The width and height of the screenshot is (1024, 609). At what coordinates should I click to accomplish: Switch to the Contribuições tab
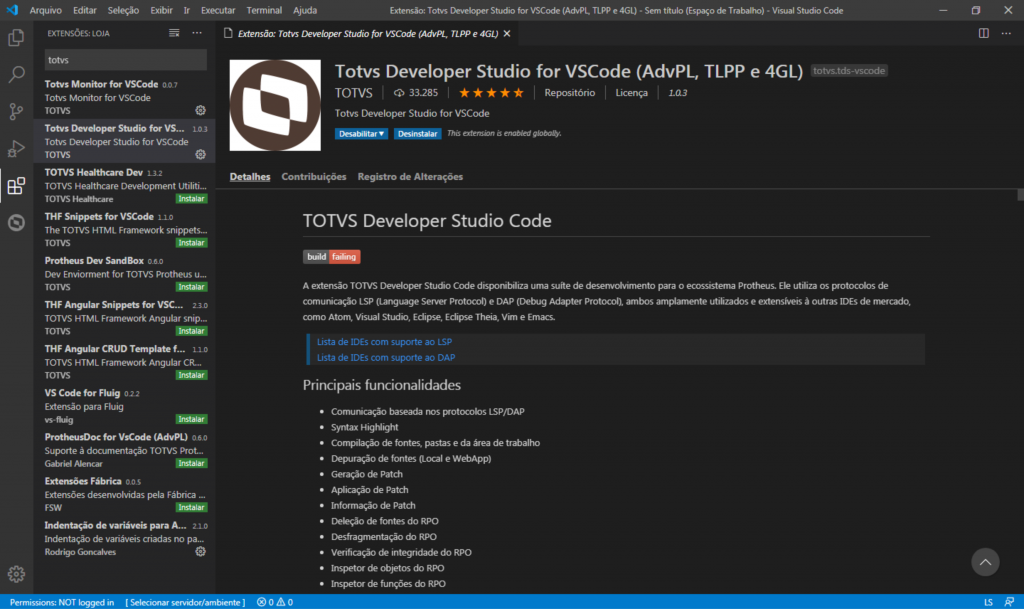(x=313, y=176)
